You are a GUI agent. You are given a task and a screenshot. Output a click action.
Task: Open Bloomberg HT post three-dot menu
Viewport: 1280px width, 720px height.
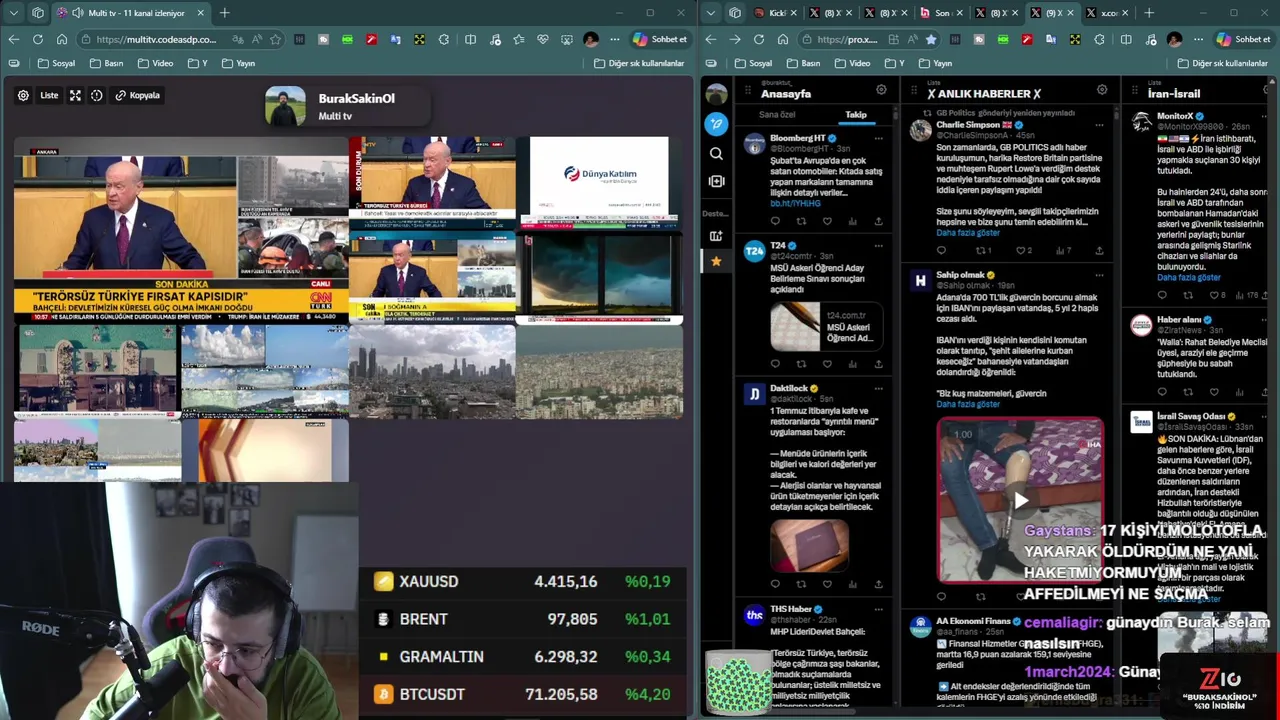879,138
